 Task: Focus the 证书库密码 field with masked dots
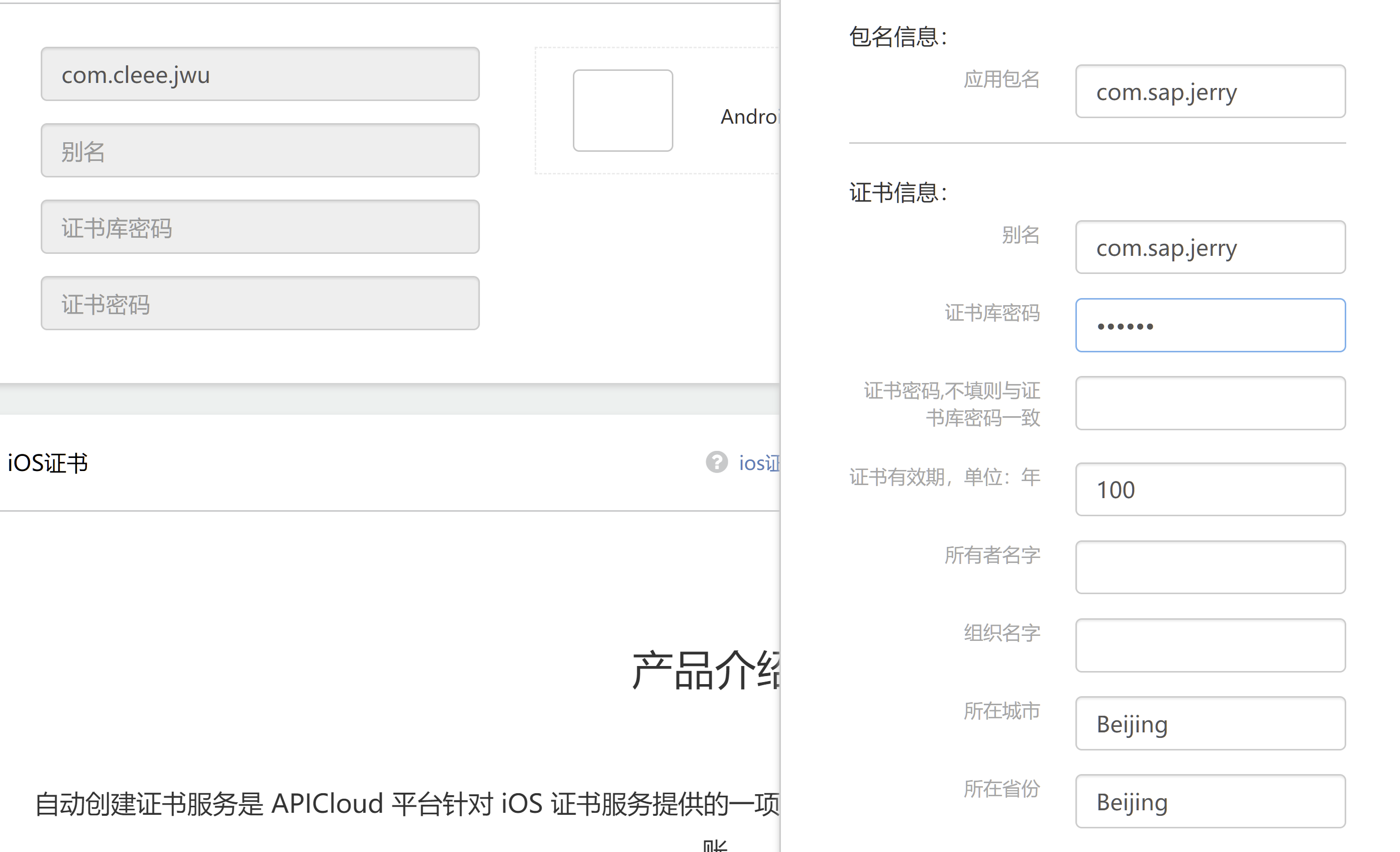tap(1210, 325)
